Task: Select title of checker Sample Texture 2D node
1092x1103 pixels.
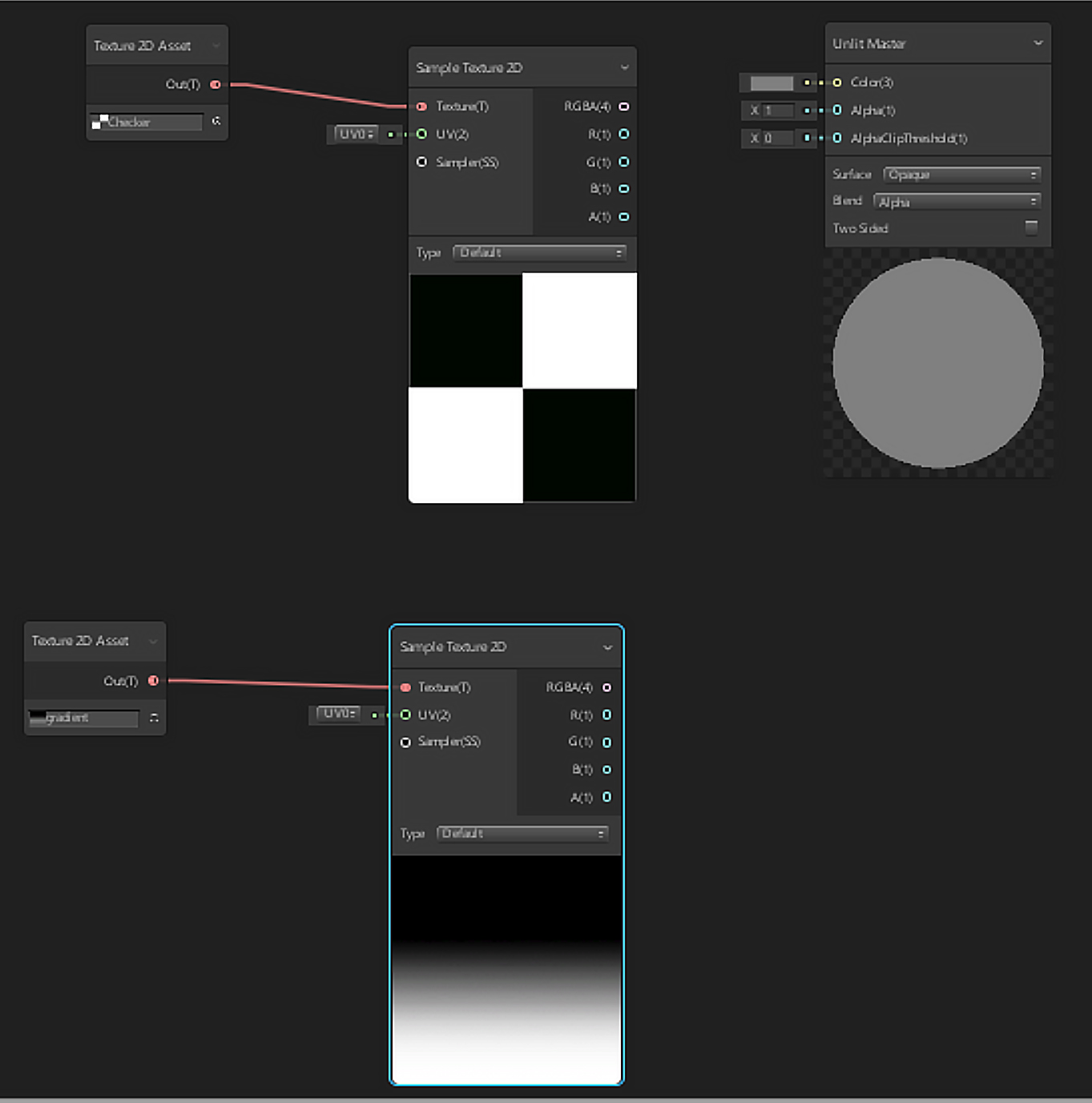Action: coord(469,68)
